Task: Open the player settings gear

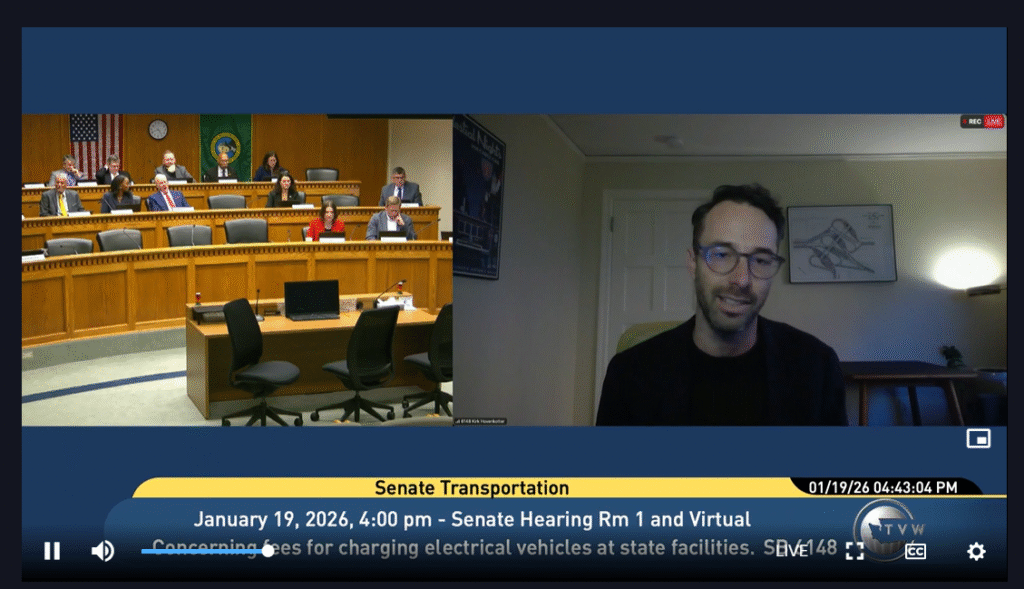Action: pos(976,551)
